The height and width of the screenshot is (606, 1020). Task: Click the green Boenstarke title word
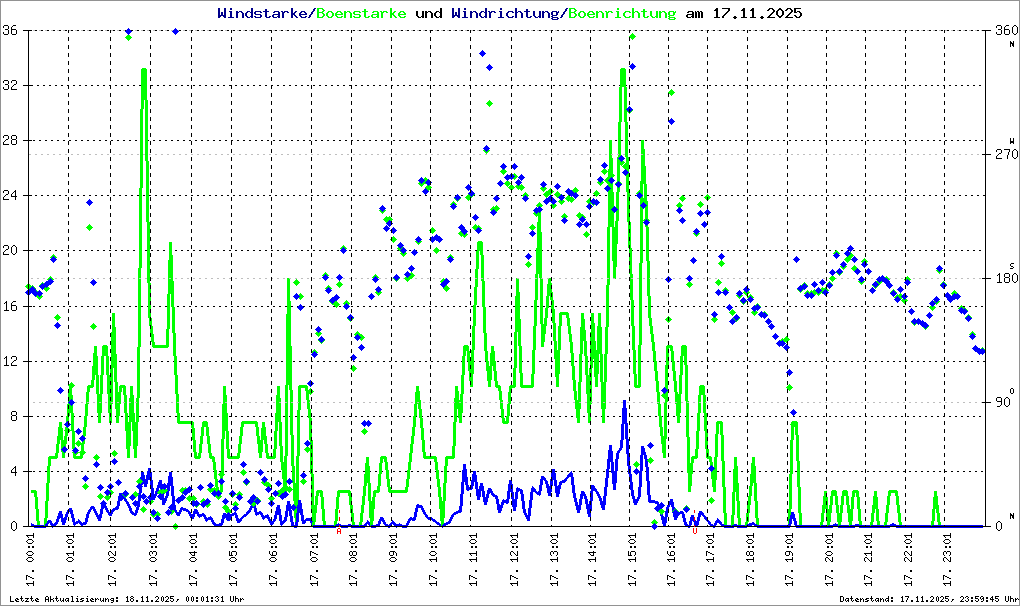tap(361, 13)
